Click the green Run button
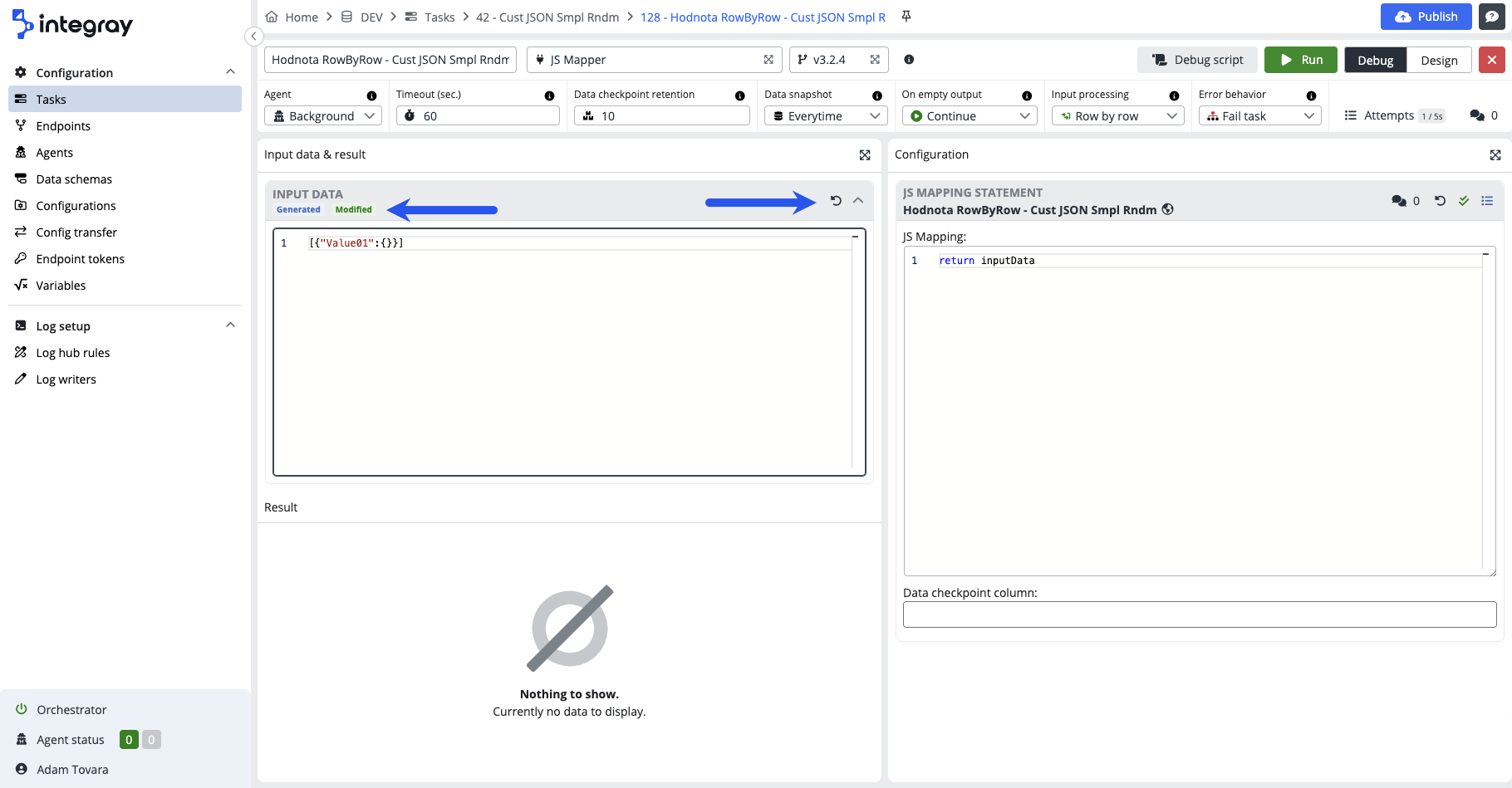The width and height of the screenshot is (1512, 788). coord(1300,60)
